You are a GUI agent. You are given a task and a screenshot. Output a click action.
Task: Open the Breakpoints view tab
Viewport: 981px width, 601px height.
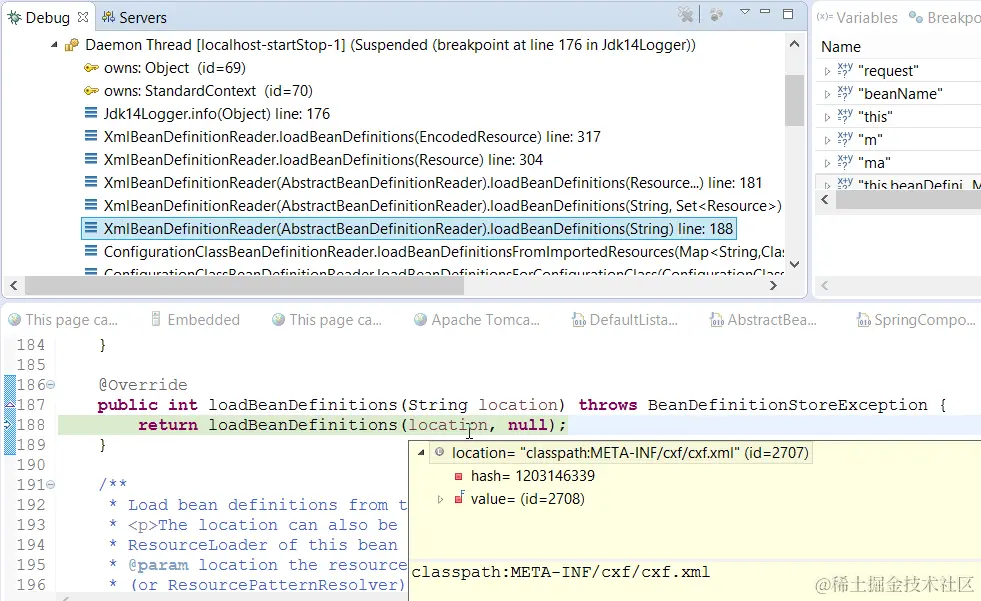tap(946, 18)
